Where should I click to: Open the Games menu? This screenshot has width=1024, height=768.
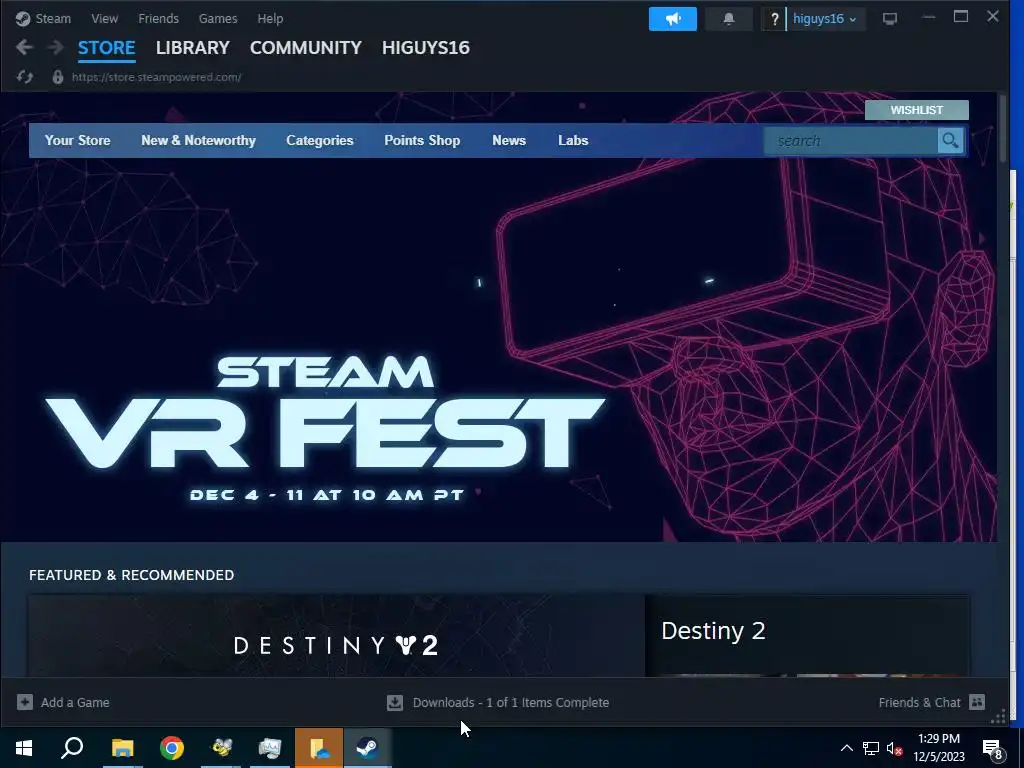coord(218,18)
